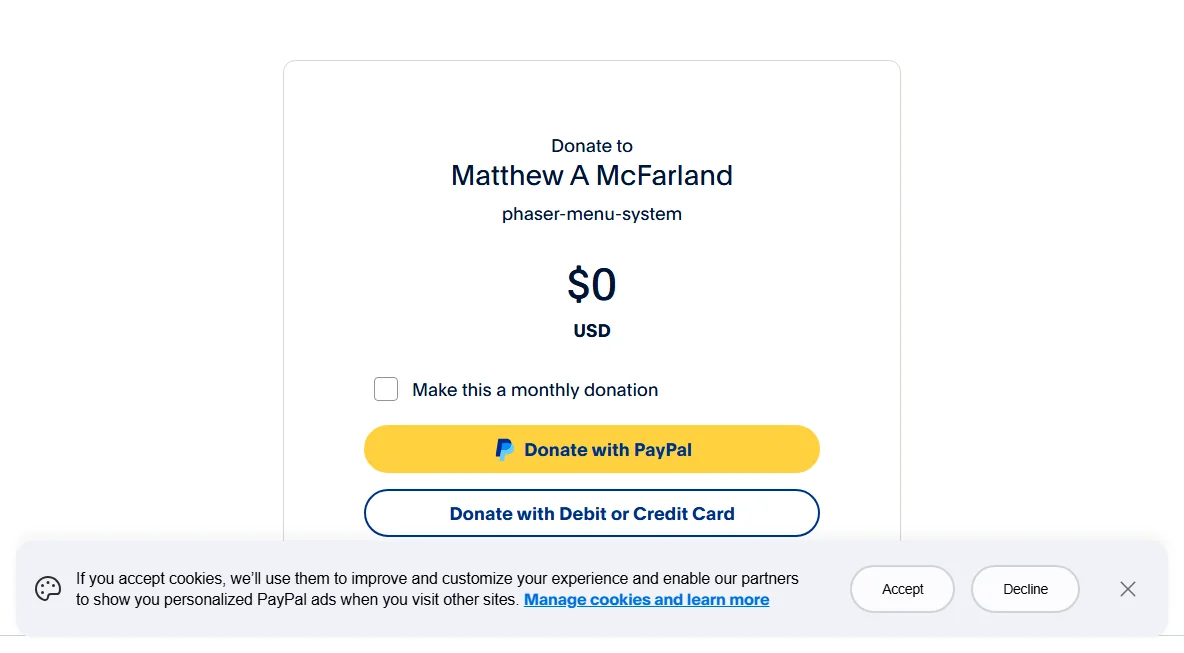Click the 'Donate to' heading text

(591, 146)
